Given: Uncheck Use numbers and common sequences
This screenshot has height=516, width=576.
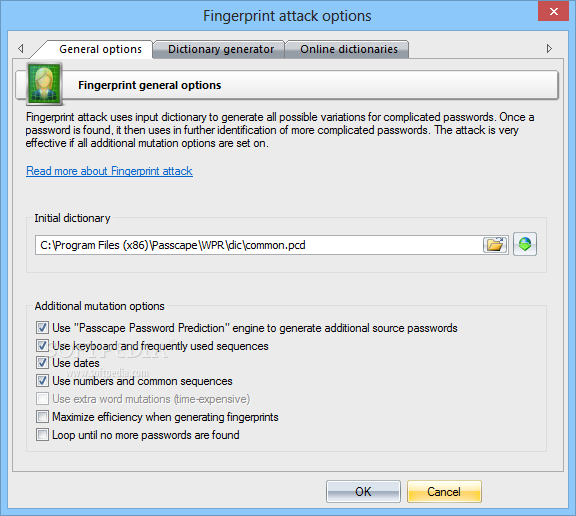Looking at the screenshot, I should point(42,381).
